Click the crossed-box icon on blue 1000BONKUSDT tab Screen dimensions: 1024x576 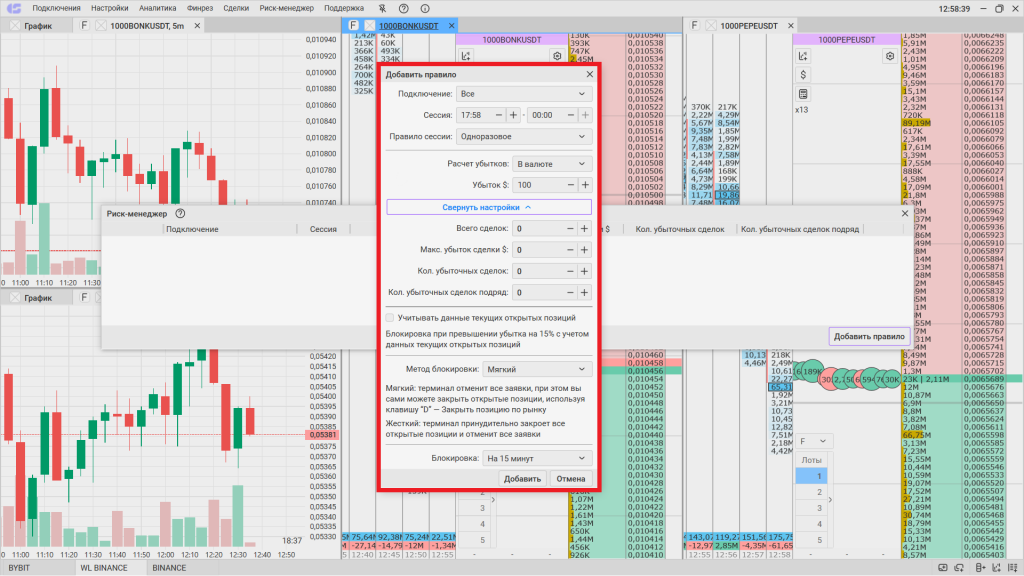370,25
